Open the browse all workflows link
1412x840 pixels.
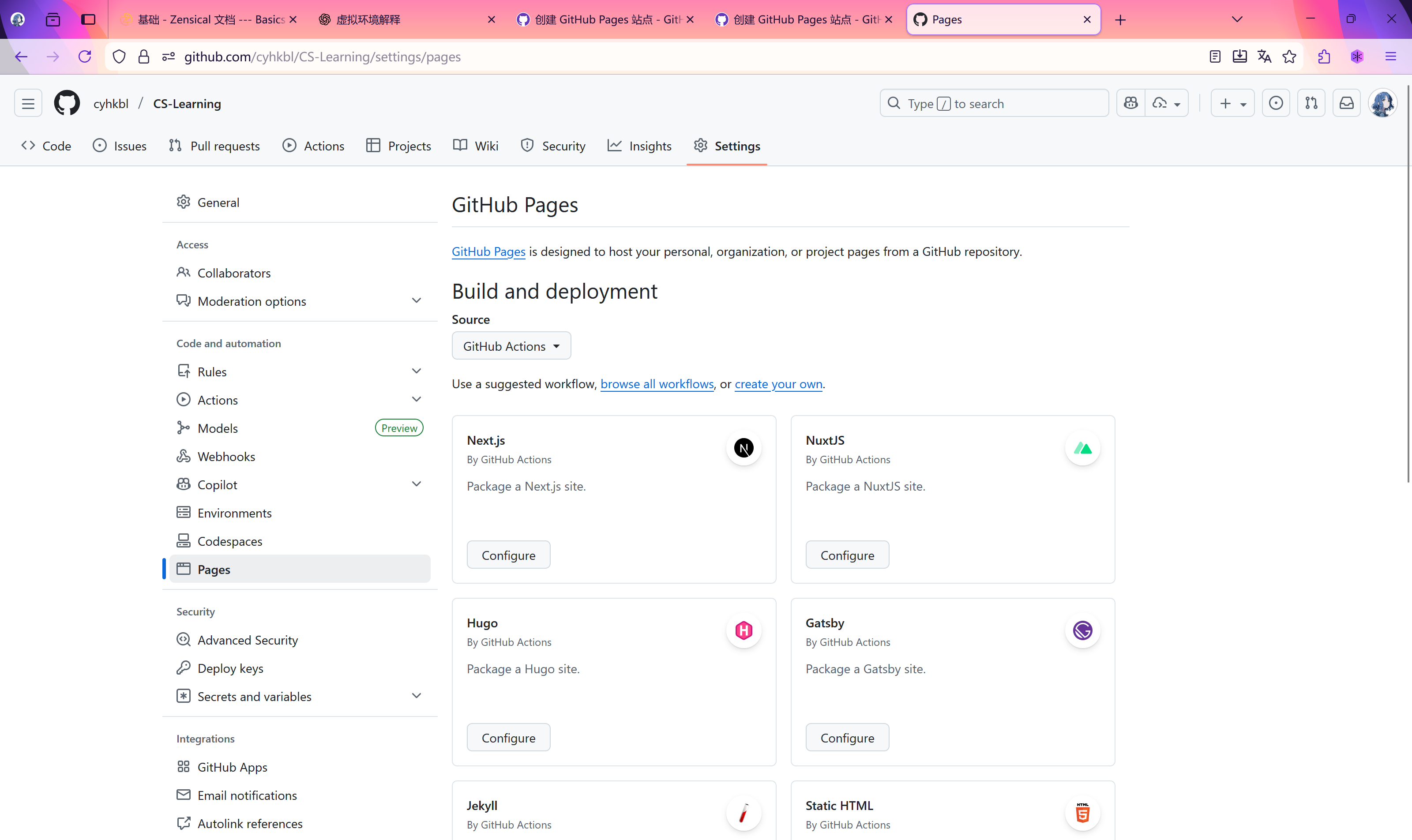[656, 383]
